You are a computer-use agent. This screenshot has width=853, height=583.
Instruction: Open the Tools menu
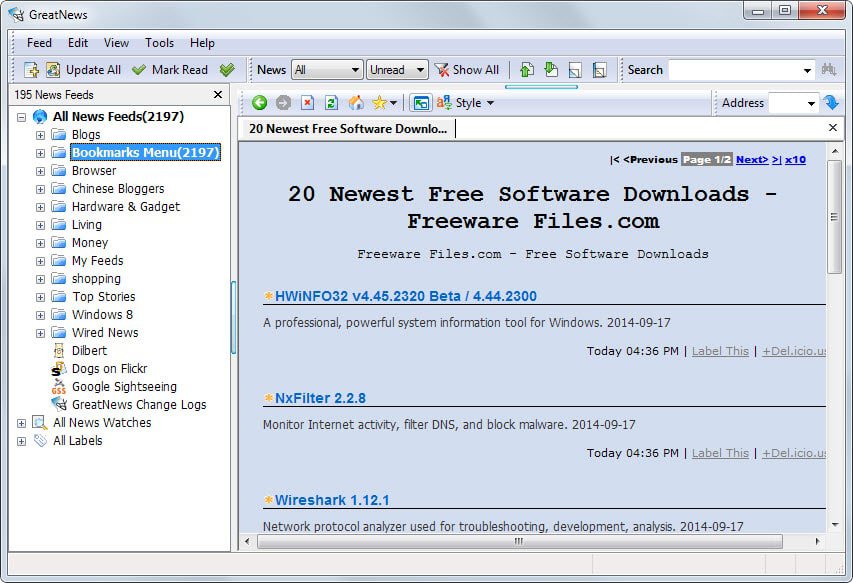159,43
